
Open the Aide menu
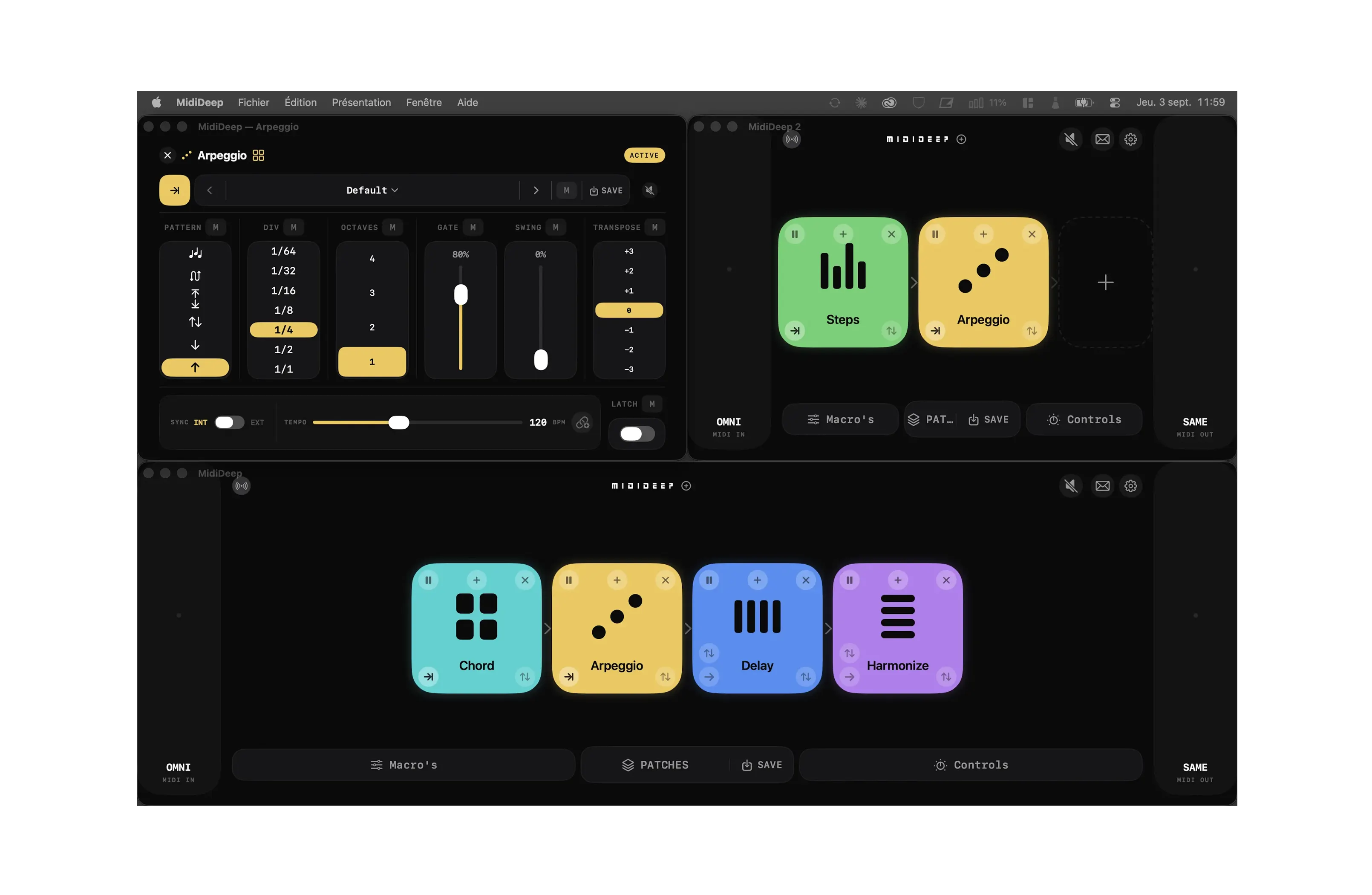[467, 103]
